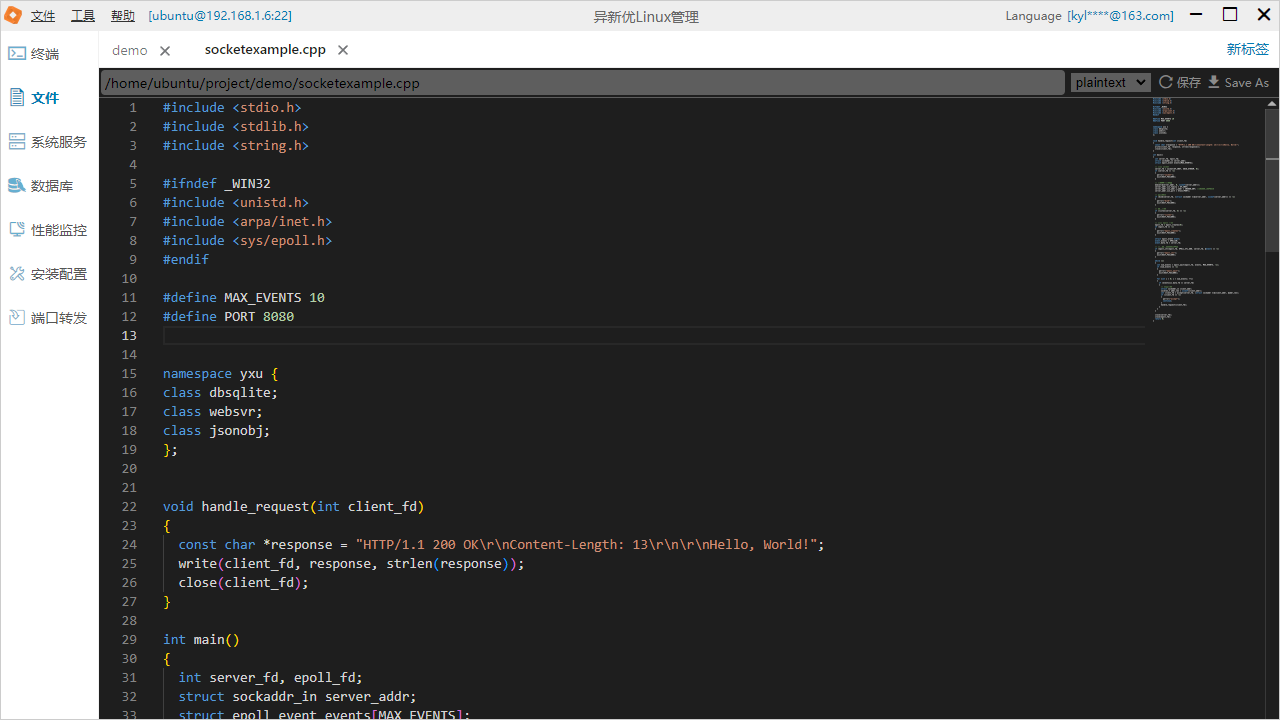The width and height of the screenshot is (1280, 720).
Task: Open the 终端 terminal sidebar icon
Action: [x=17, y=54]
